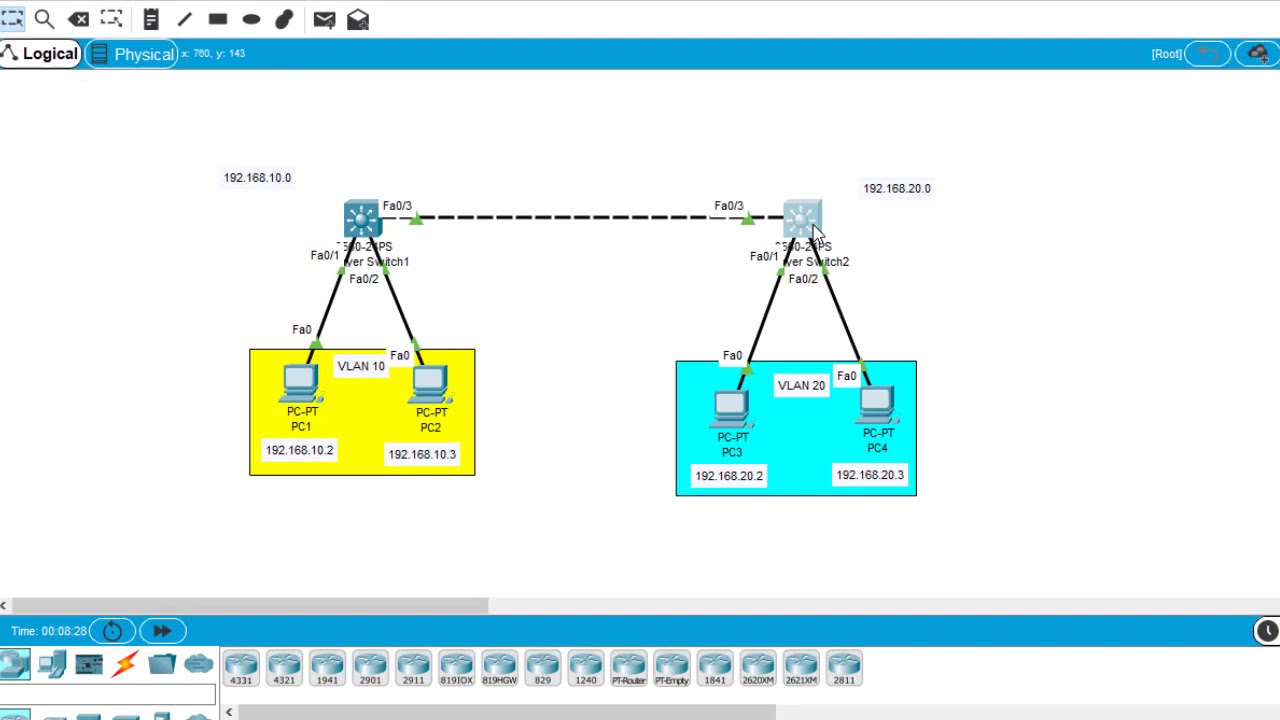
Task: Pick the Delete tool
Action: point(79,19)
